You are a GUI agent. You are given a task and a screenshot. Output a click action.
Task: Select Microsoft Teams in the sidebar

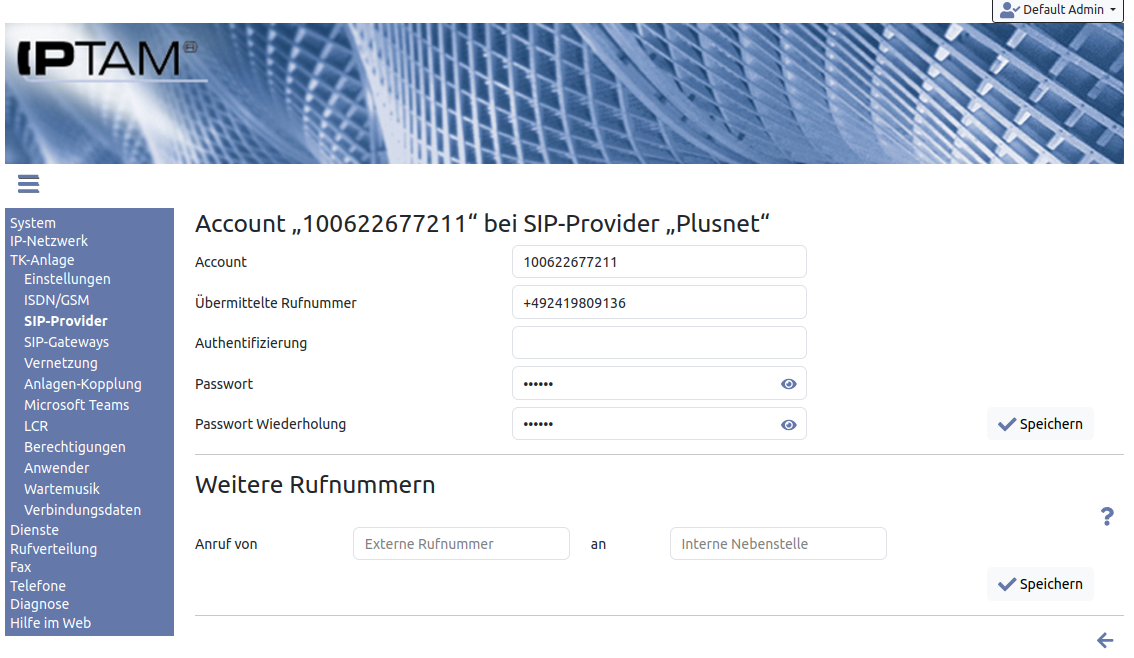76,405
